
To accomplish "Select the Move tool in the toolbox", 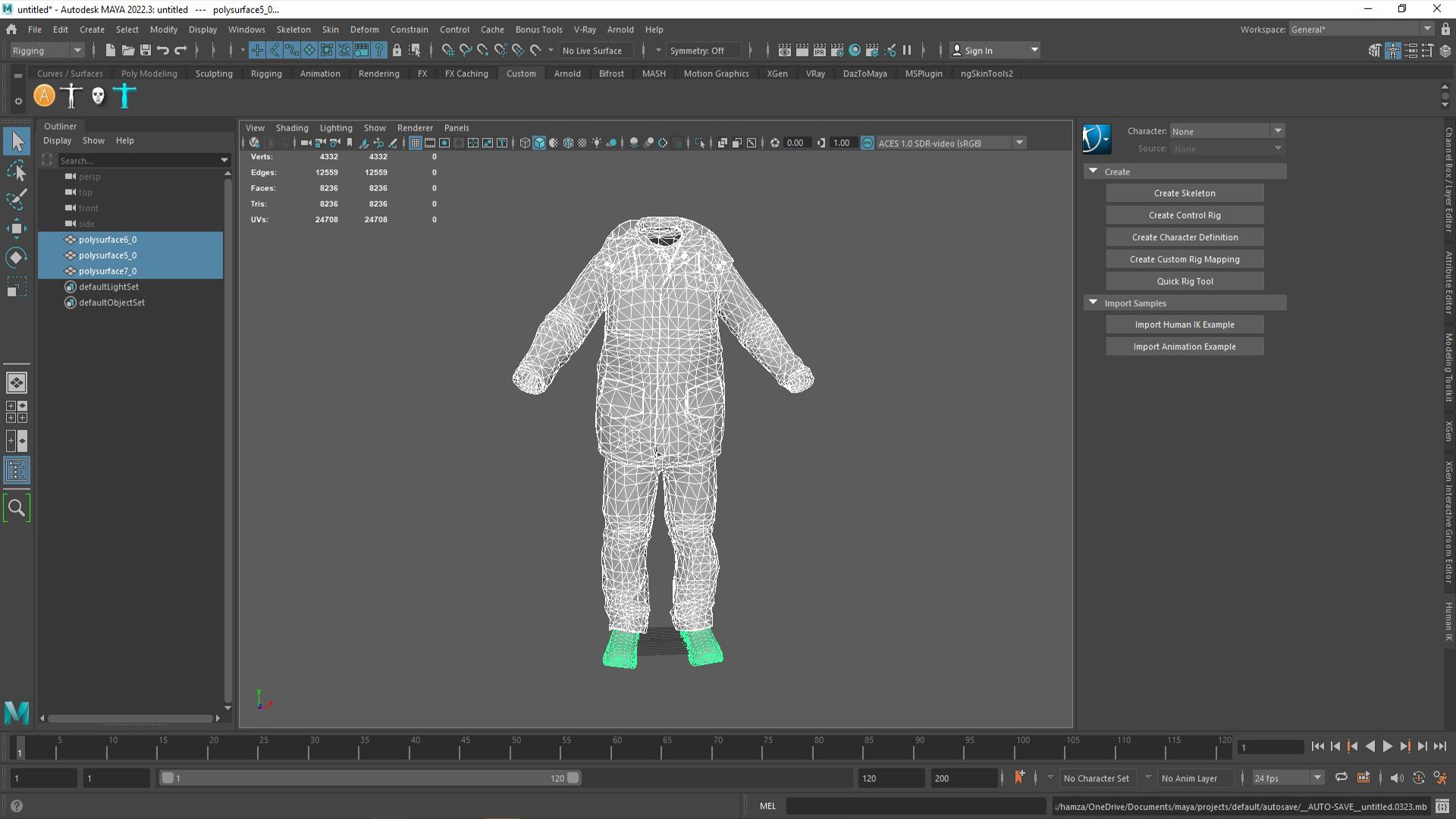I will (17, 228).
